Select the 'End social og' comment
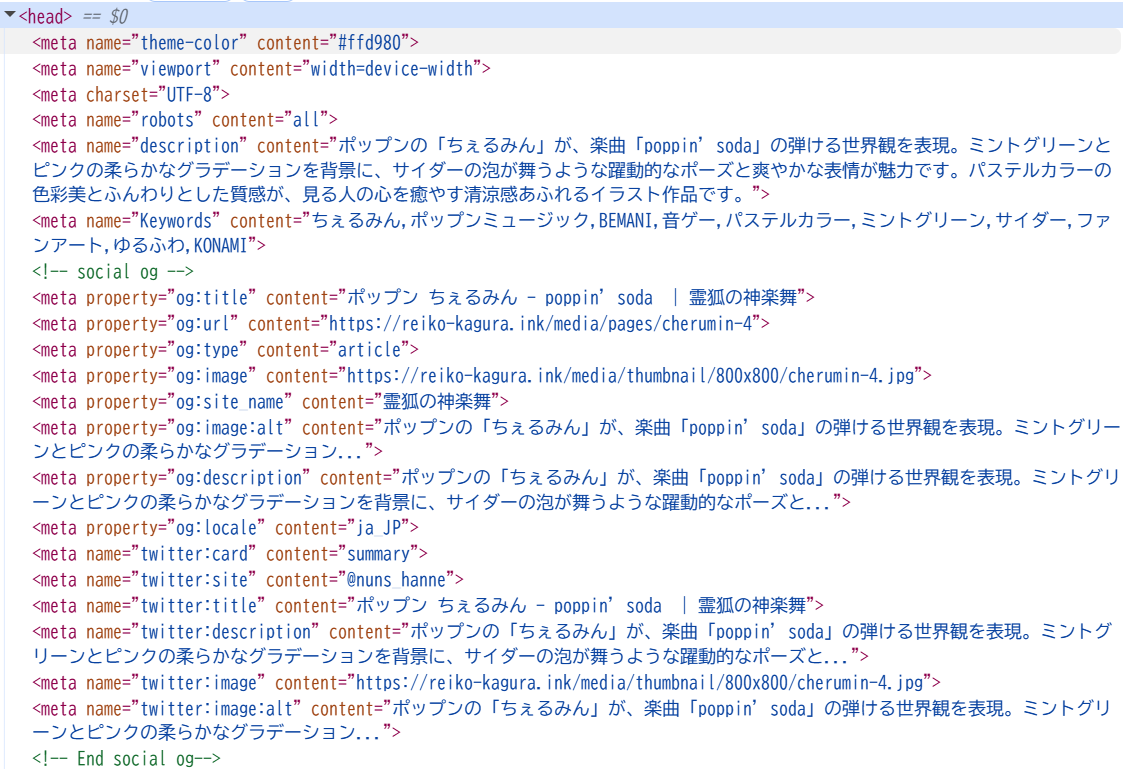Viewport: 1123px width, 769px height. [x=126, y=758]
